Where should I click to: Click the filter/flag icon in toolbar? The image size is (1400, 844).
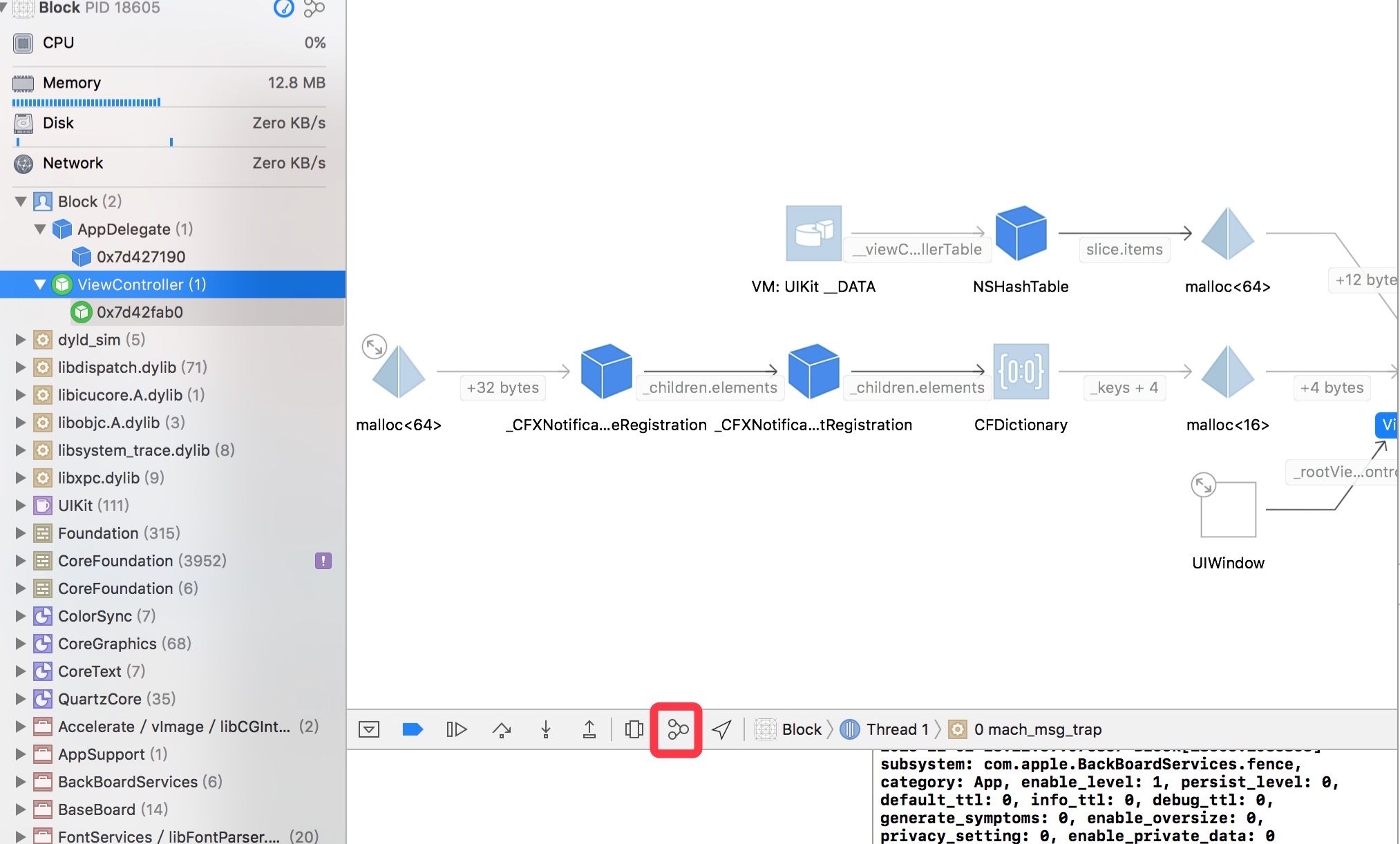point(412,729)
